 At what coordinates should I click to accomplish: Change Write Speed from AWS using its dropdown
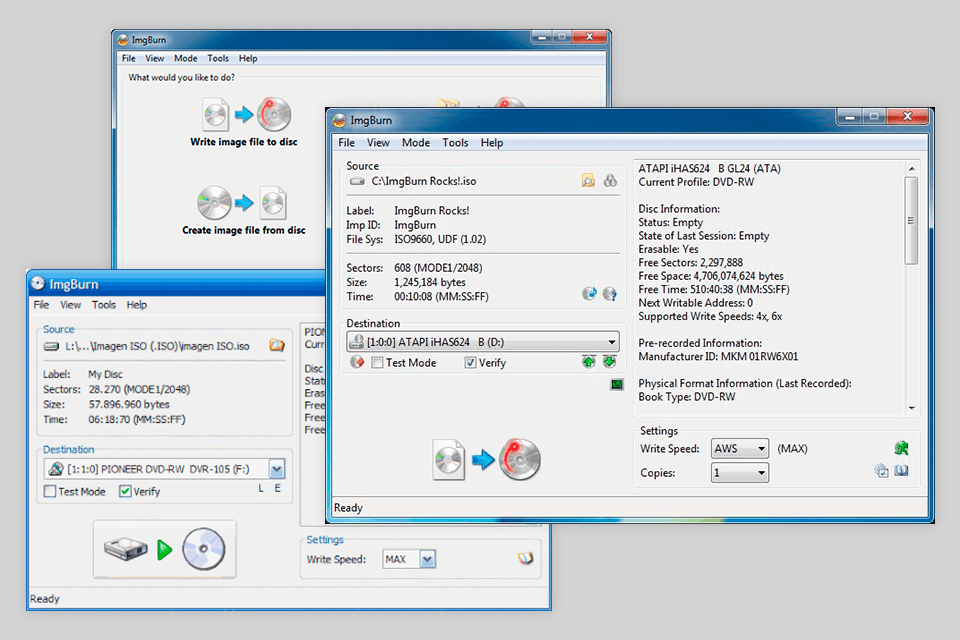point(760,448)
